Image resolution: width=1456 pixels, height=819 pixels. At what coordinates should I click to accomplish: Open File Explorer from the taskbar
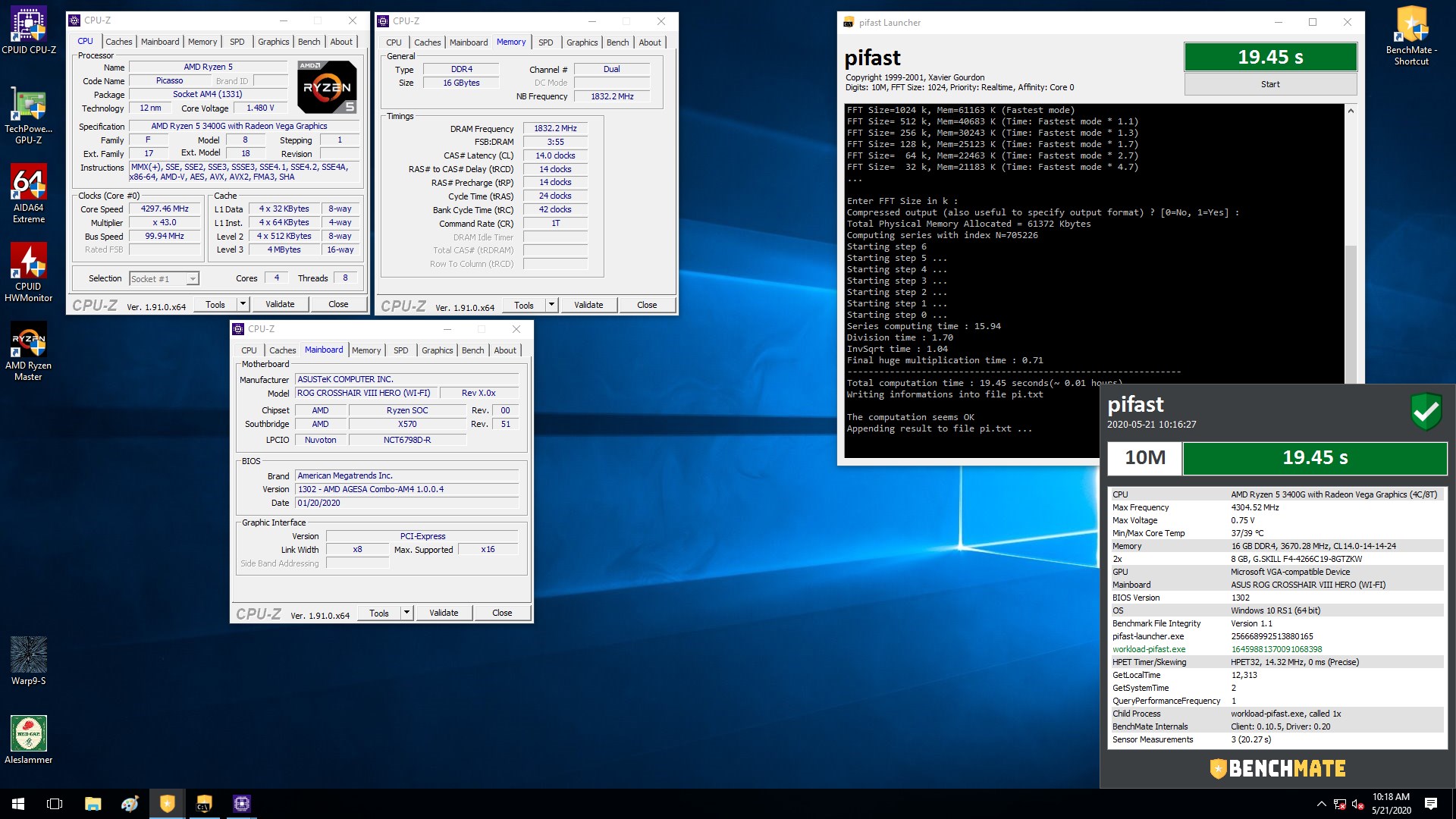(93, 804)
